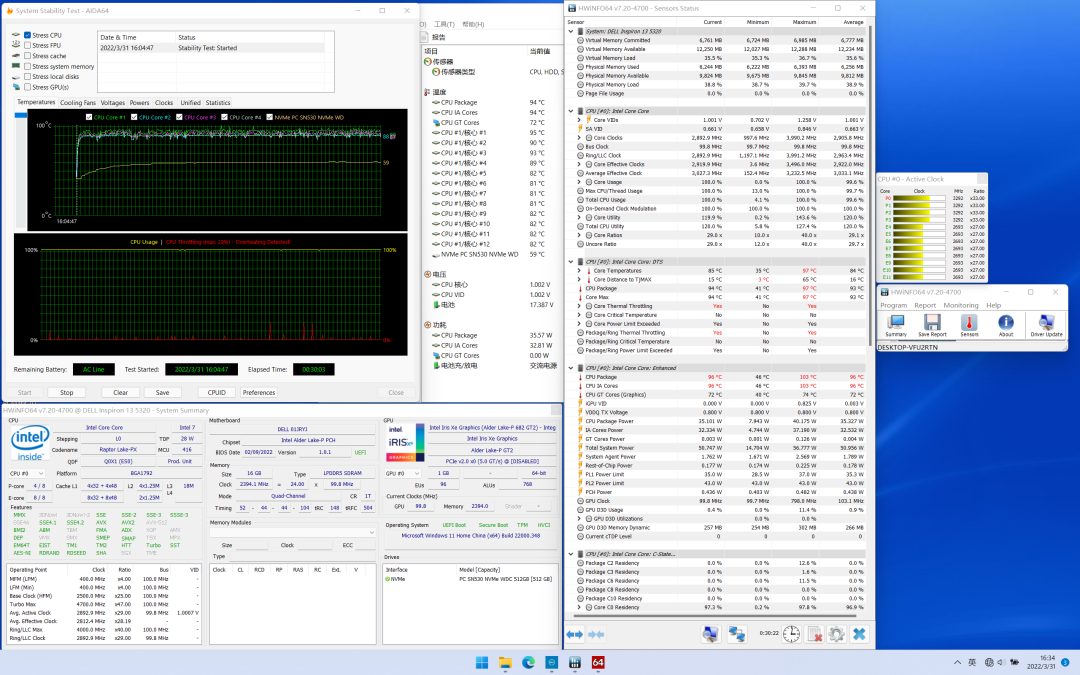Click Clear button in stability test
This screenshot has width=1080, height=675.
pos(121,393)
